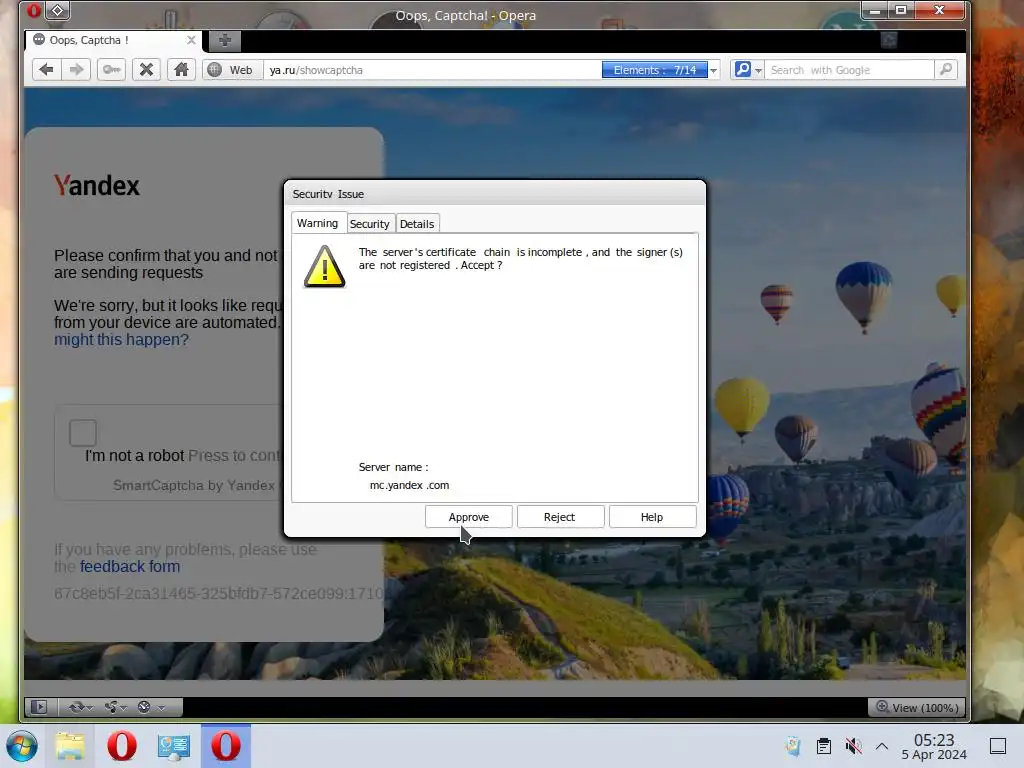
Task: Toggle the panel button in status bar
Action: 39,707
